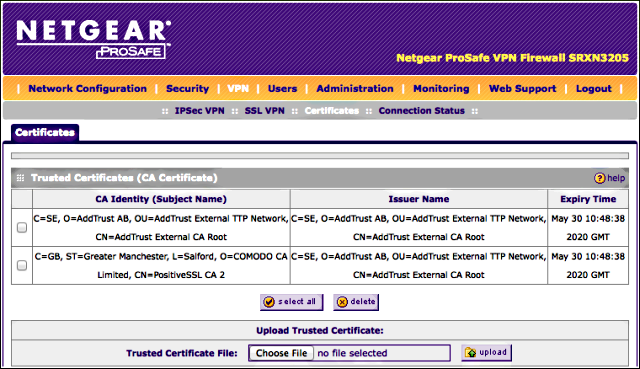Click the 'Trusted Certificate File:' label
Screen dimensions: 640x369
tap(182, 353)
